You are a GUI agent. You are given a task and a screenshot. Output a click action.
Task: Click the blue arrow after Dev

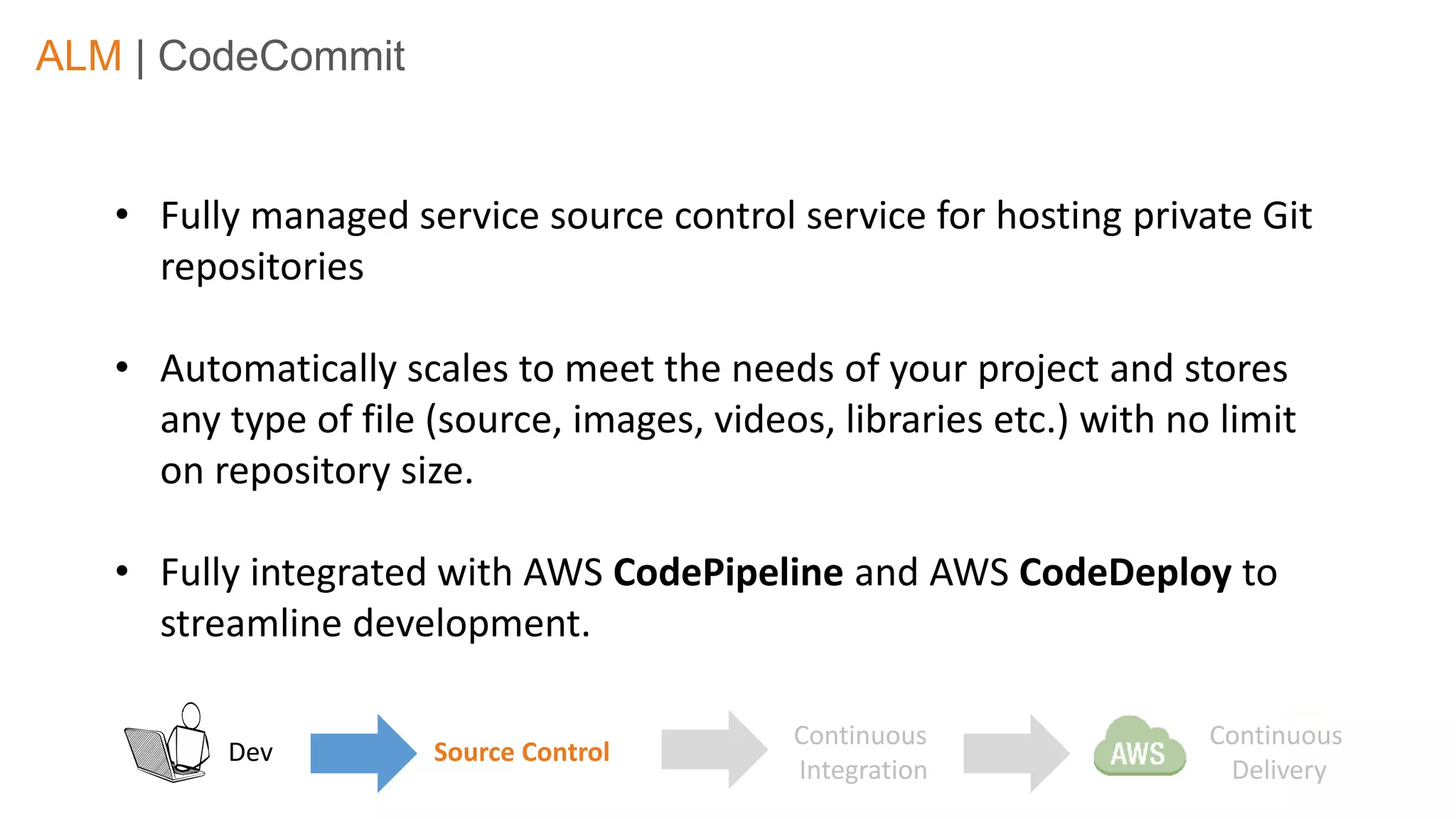click(x=363, y=753)
